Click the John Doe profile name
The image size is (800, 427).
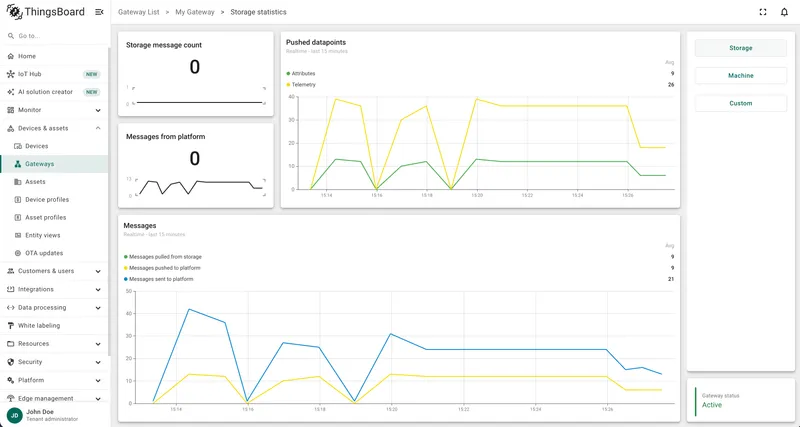[x=40, y=412]
